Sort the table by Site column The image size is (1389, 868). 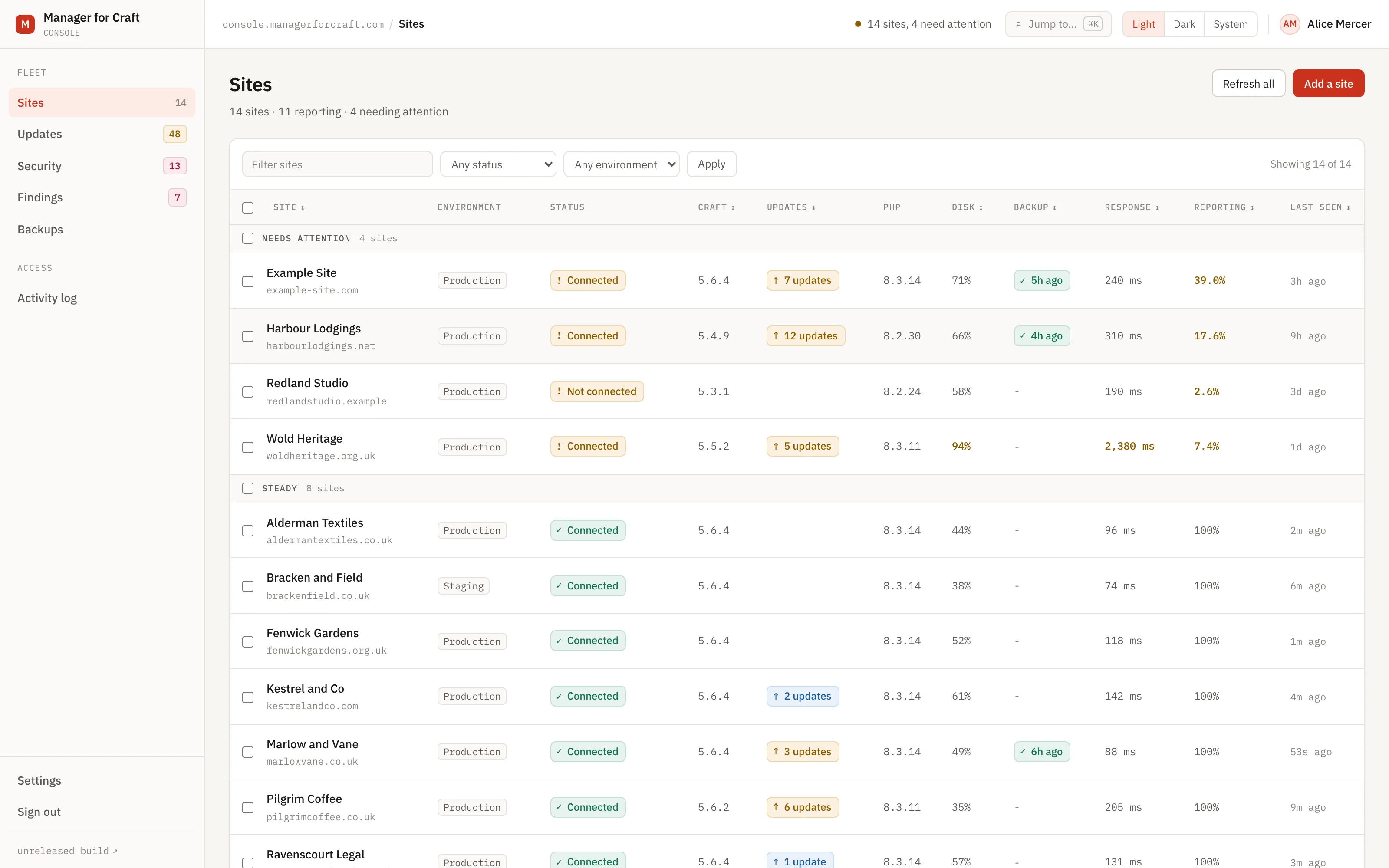click(x=289, y=207)
